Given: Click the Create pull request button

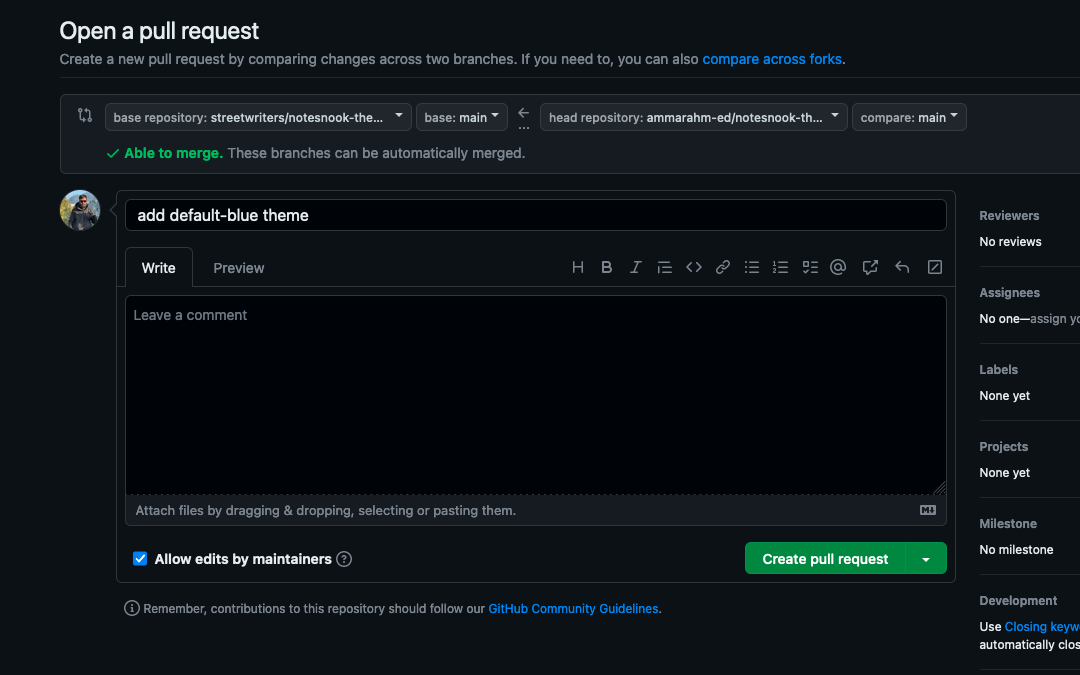Looking at the screenshot, I should click(825, 559).
